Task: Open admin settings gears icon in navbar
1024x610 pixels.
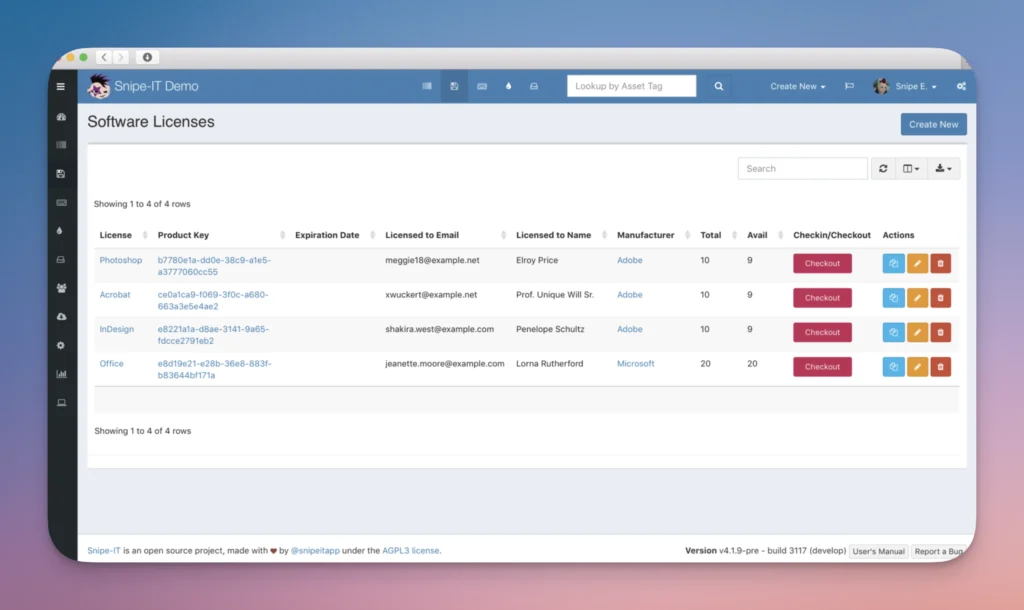Action: click(961, 87)
